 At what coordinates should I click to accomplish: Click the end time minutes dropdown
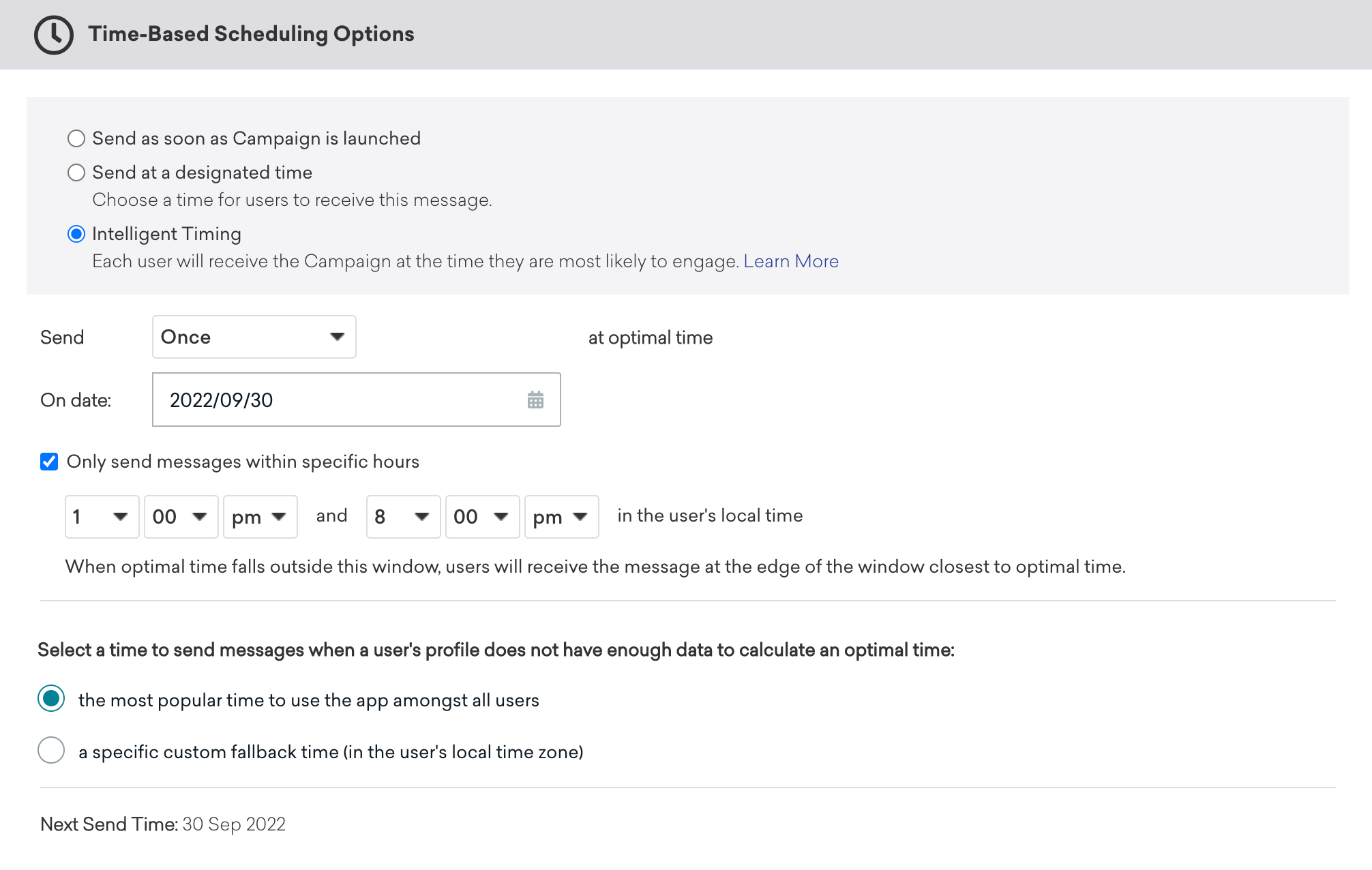point(481,516)
